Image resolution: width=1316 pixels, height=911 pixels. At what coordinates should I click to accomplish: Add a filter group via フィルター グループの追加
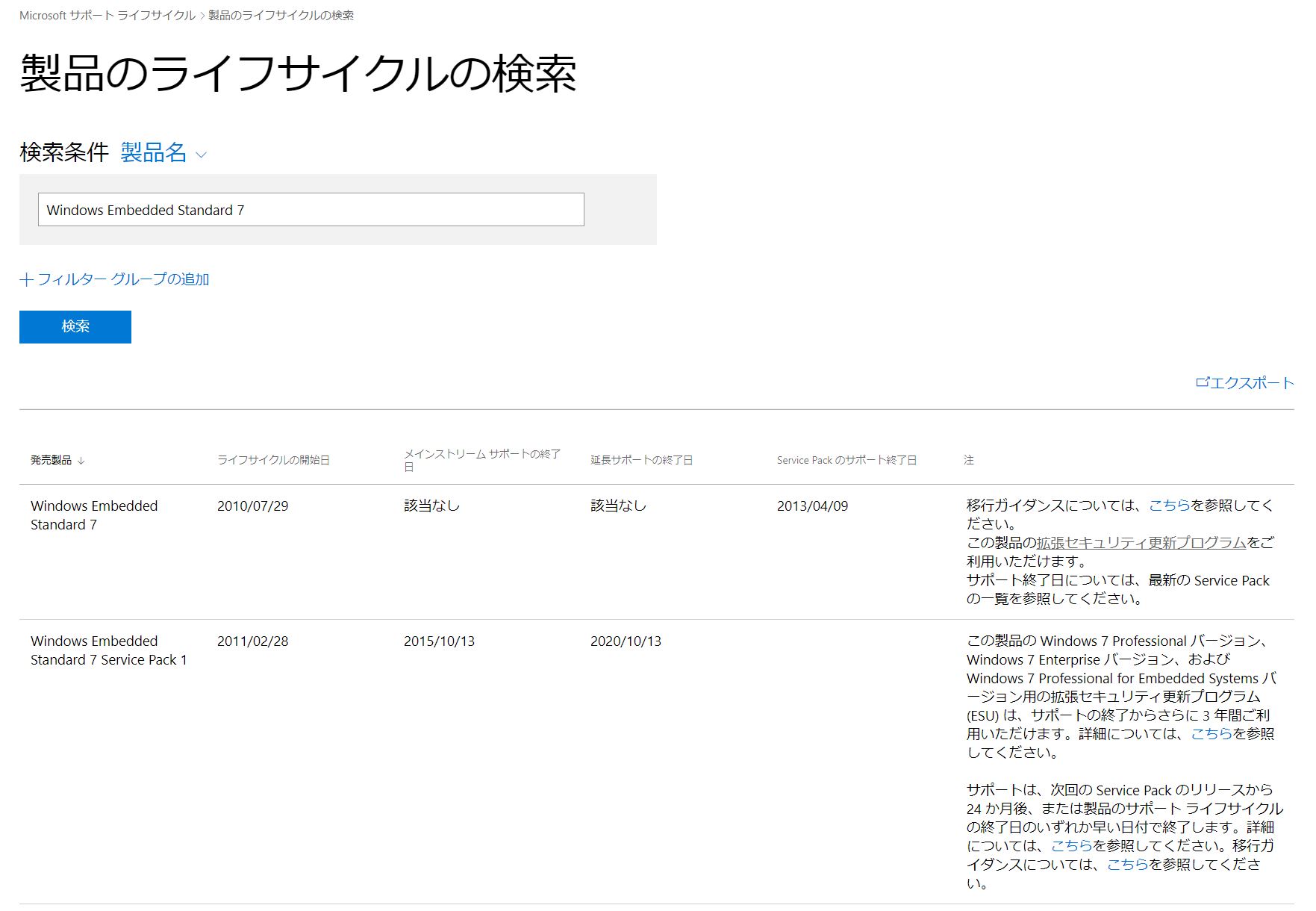click(x=114, y=279)
